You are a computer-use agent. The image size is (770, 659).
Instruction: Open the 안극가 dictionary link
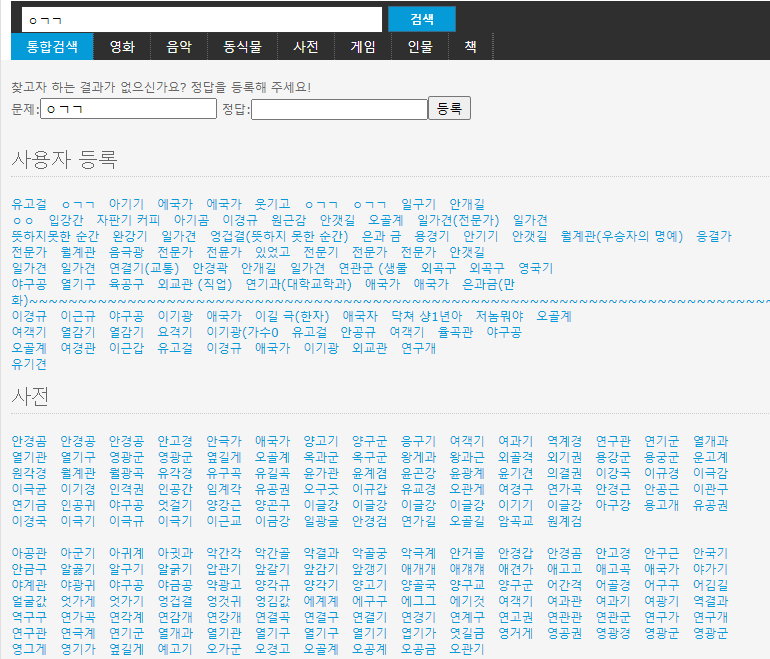point(224,441)
